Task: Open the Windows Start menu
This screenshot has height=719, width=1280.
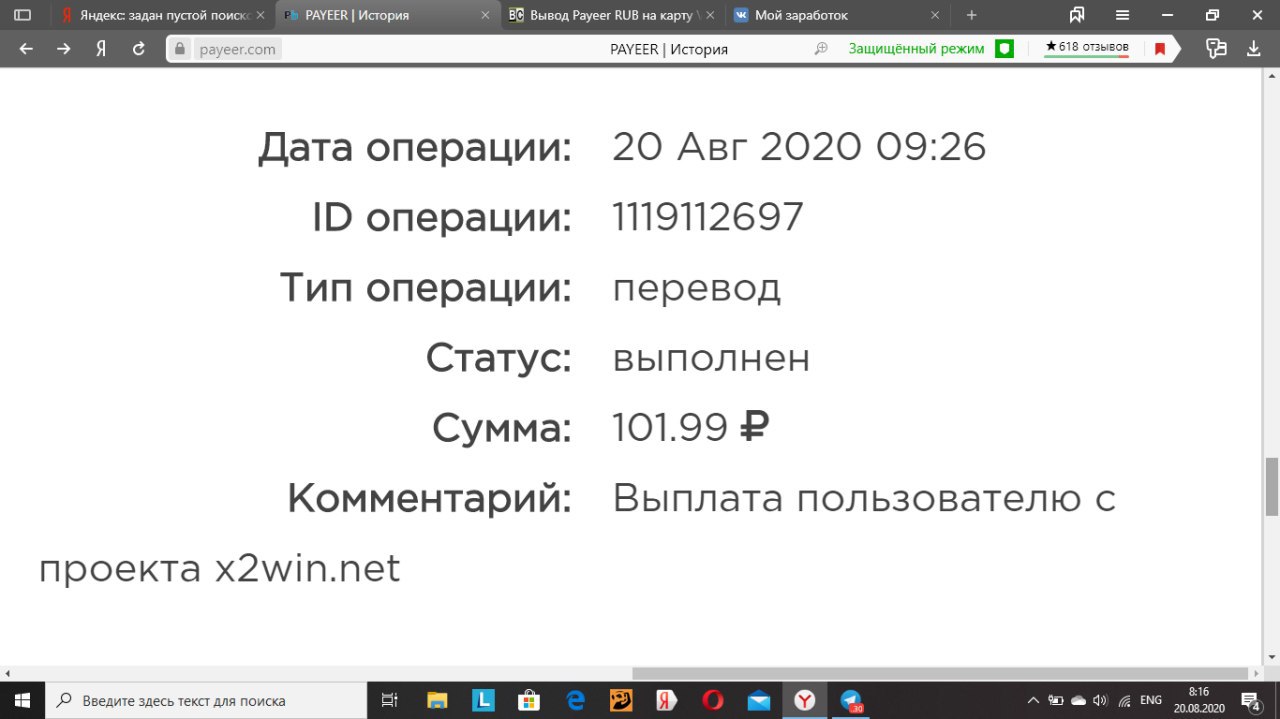Action: coord(22,700)
